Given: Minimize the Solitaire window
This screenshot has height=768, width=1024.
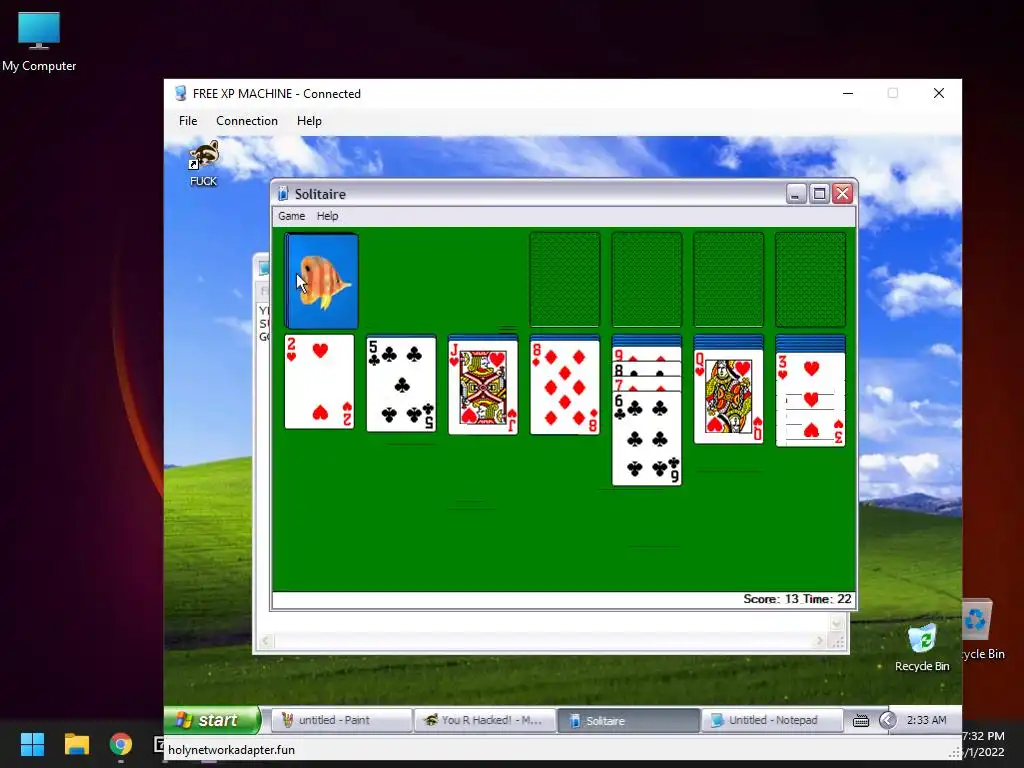Looking at the screenshot, I should click(796, 194).
